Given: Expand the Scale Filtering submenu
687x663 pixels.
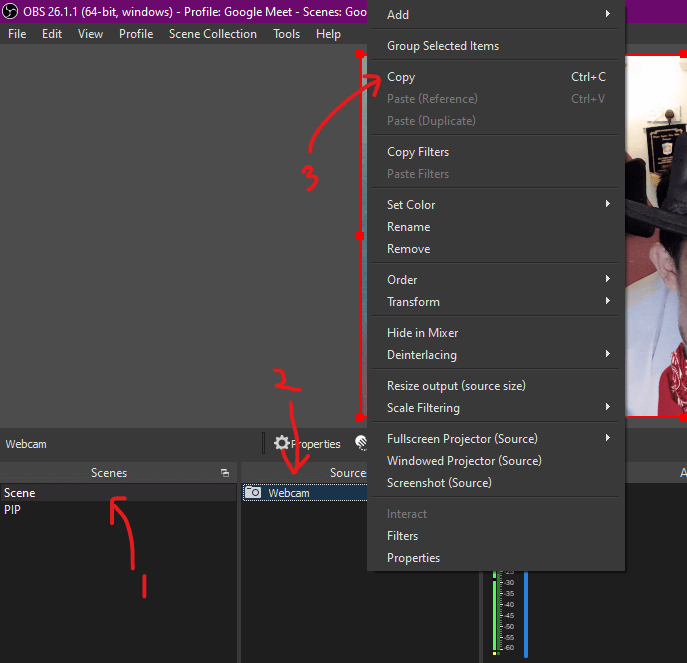Looking at the screenshot, I should (x=496, y=408).
